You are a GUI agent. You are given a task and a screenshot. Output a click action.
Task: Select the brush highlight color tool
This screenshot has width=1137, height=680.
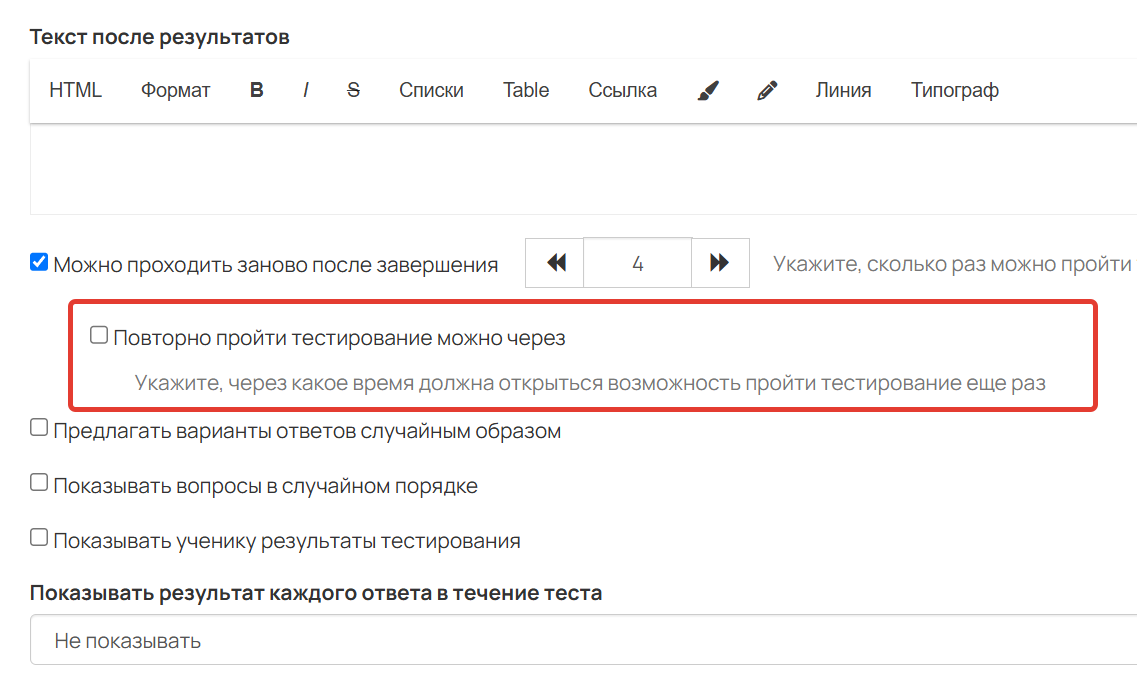[708, 91]
